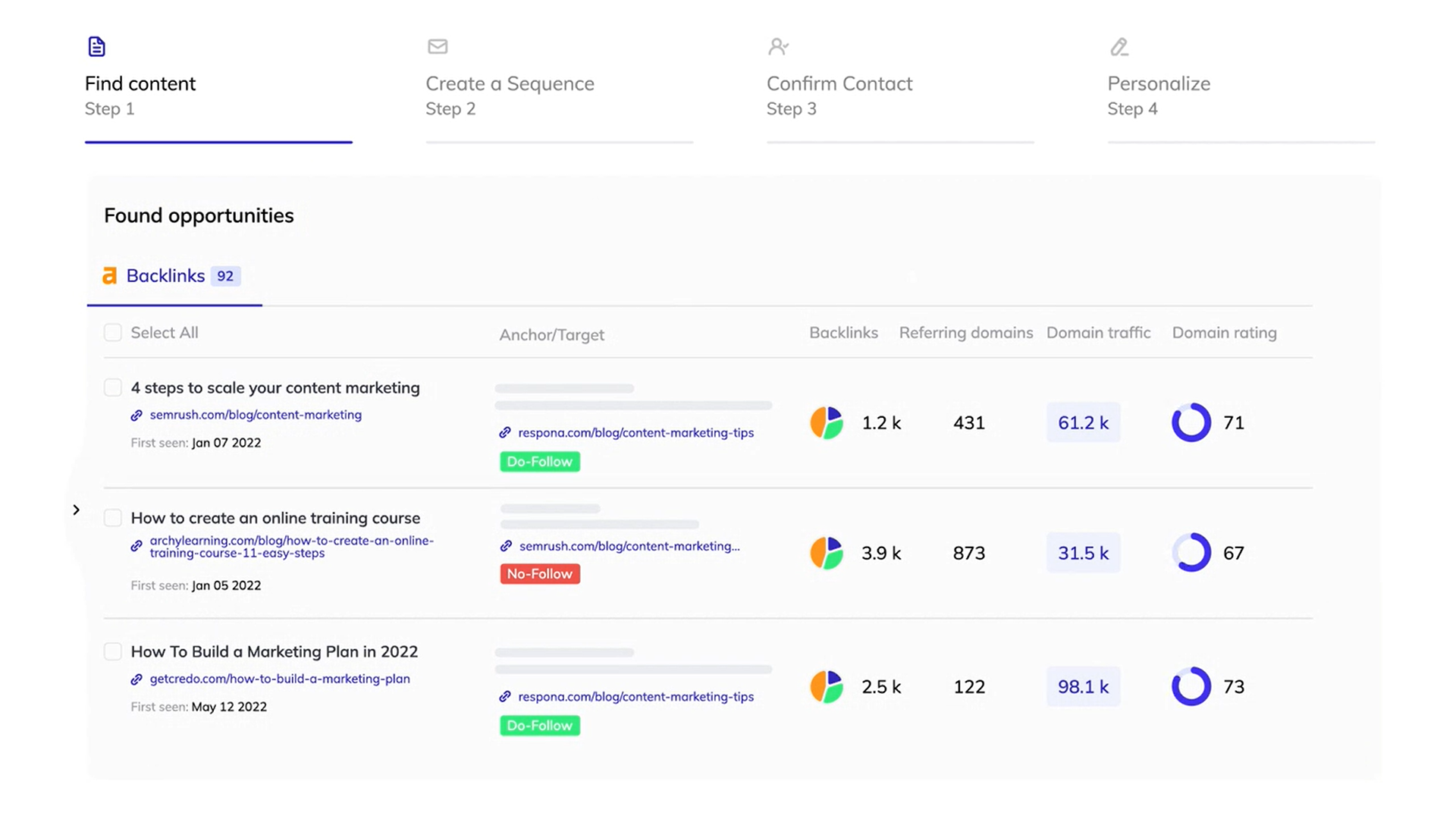
Task: Click the orange Ahrefs logo beside Backlinks
Action: coord(110,276)
